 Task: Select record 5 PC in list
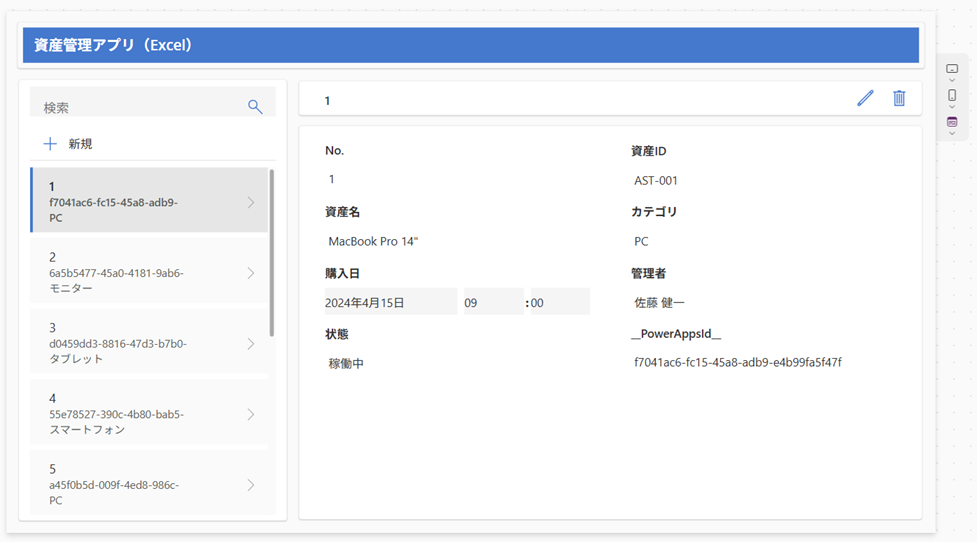pyautogui.click(x=140, y=484)
